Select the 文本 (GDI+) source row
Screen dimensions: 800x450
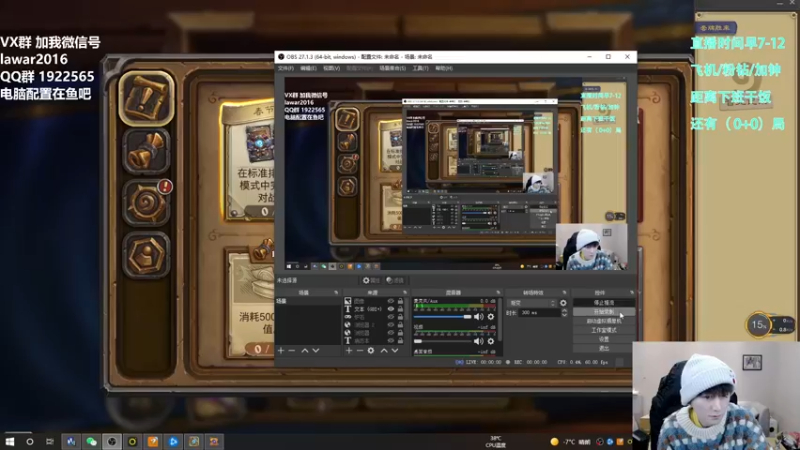375,309
